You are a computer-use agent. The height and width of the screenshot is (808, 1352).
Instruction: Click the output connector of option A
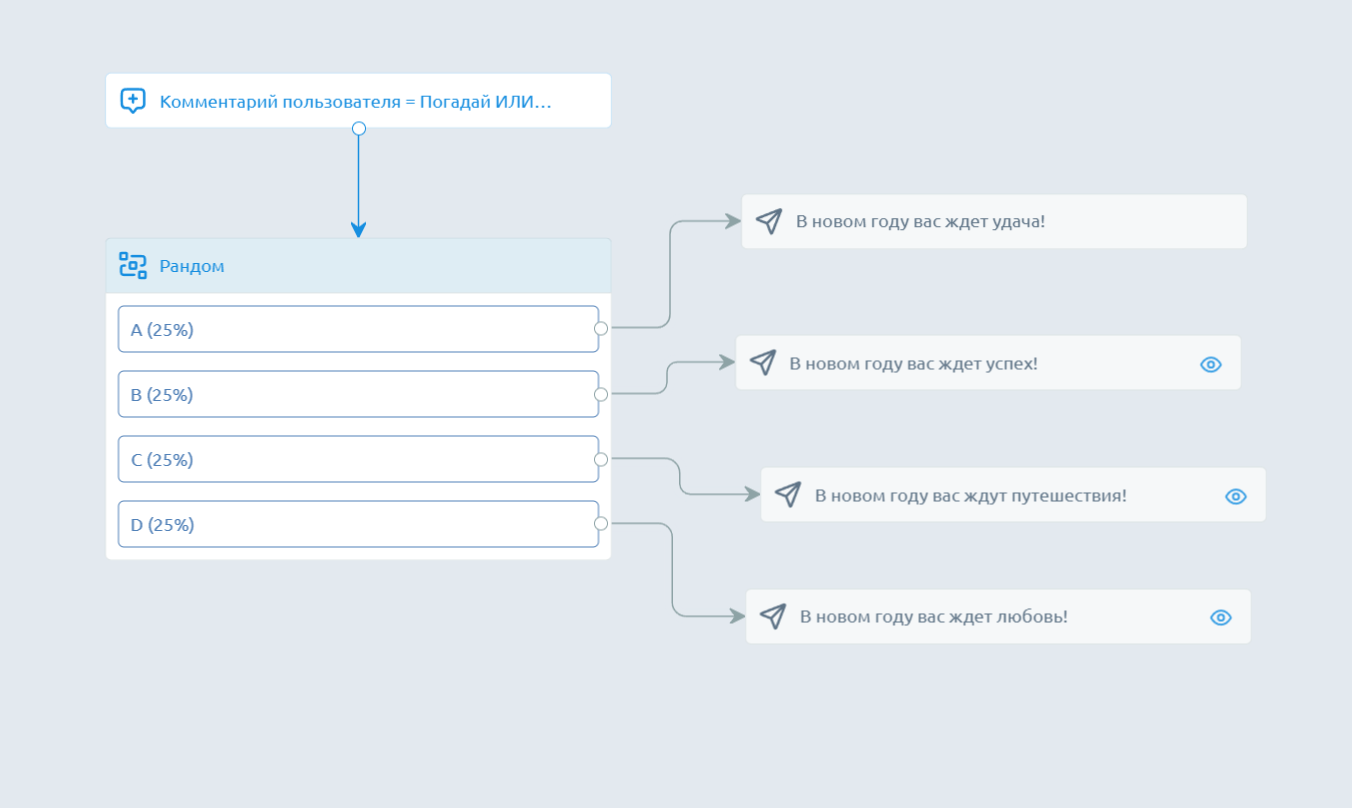(601, 328)
